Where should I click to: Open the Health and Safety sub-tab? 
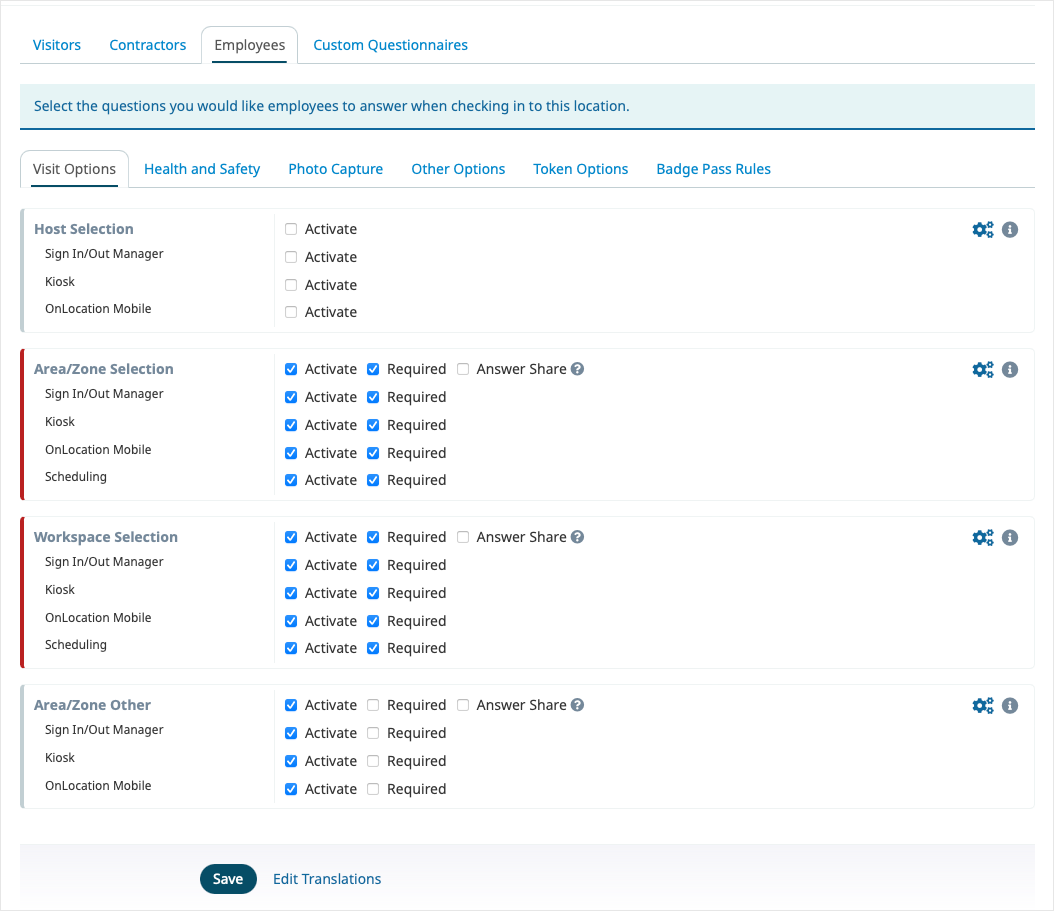coord(202,169)
